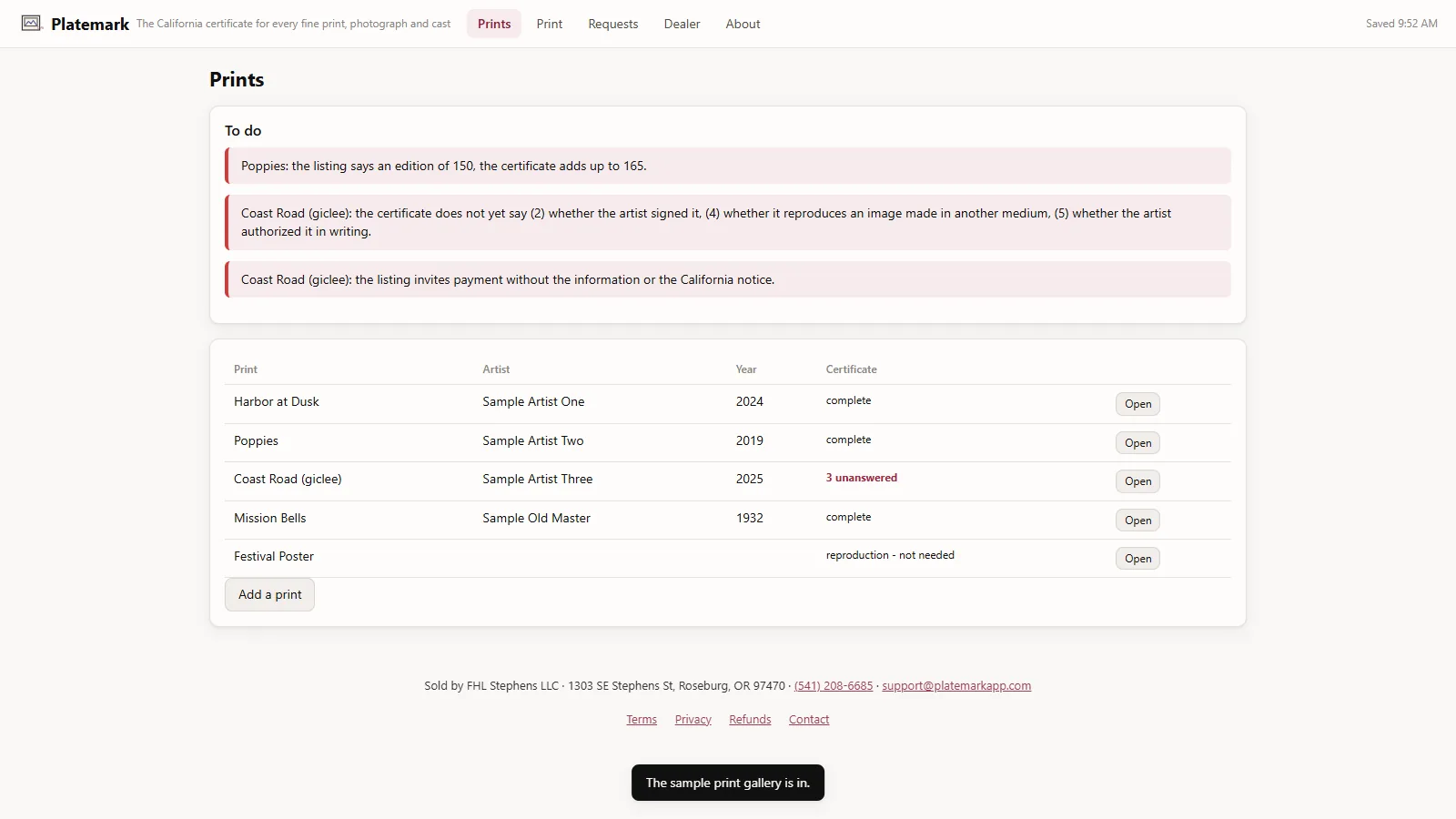Click the year '2025' cell

[x=750, y=479]
